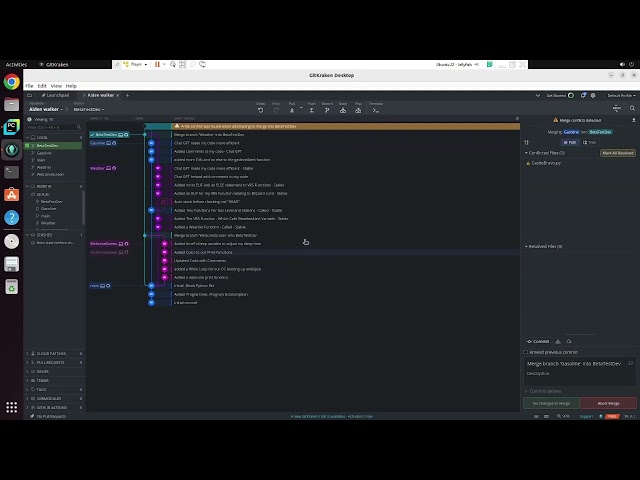Click No Changes to Merge button
Viewport: 640px width, 480px height.
551,403
